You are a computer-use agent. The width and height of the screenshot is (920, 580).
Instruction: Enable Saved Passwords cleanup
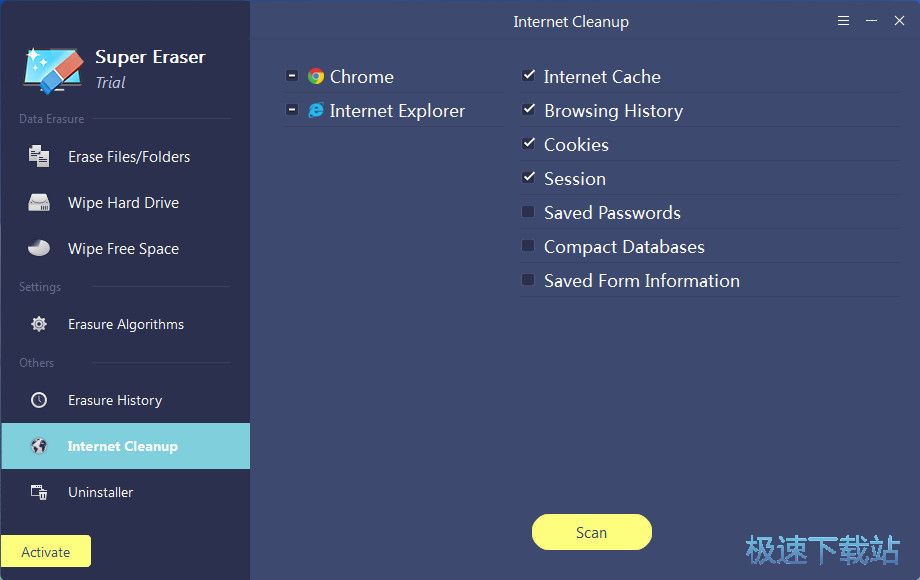coord(528,212)
